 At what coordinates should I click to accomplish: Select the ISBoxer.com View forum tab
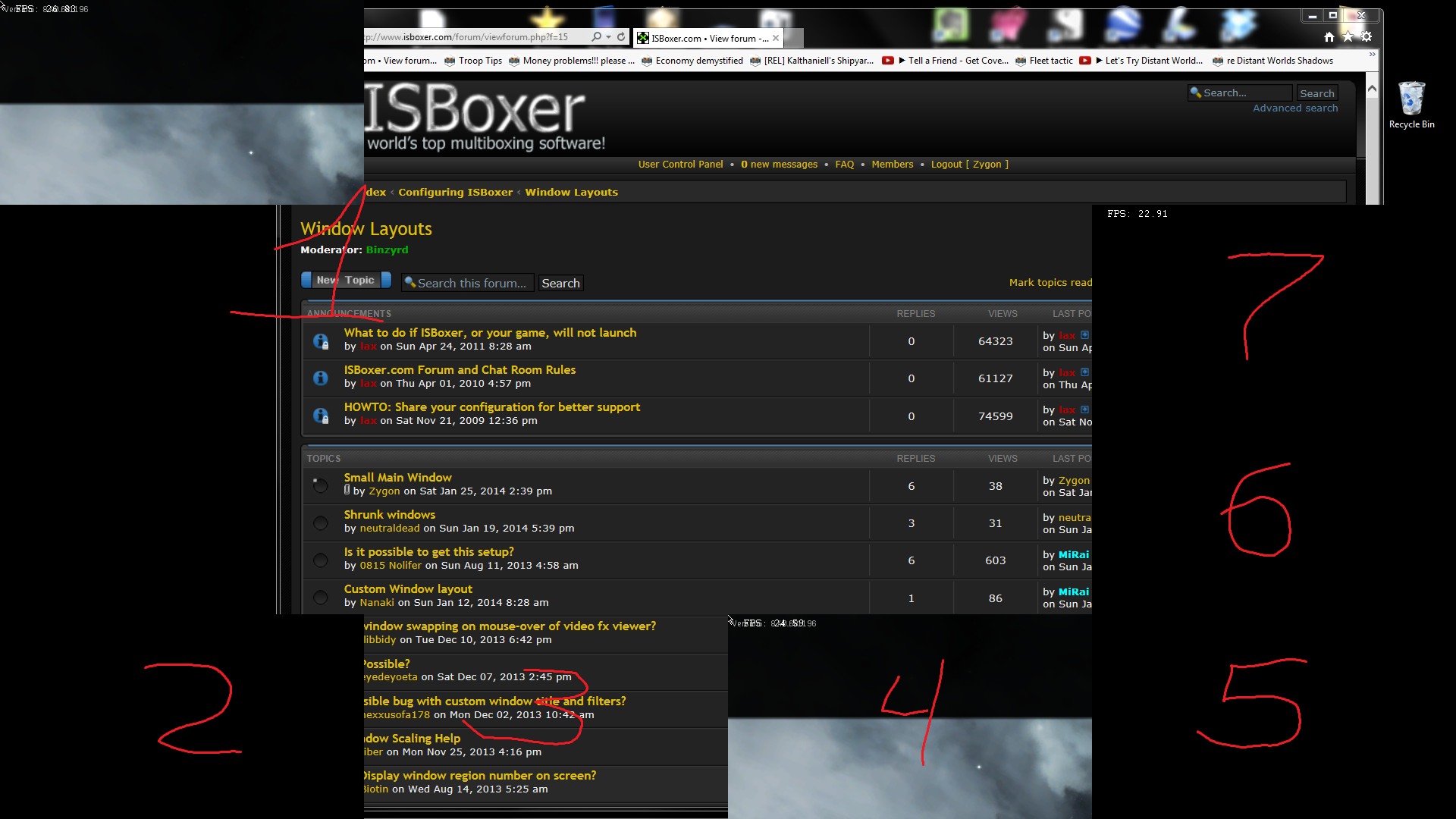tap(709, 38)
